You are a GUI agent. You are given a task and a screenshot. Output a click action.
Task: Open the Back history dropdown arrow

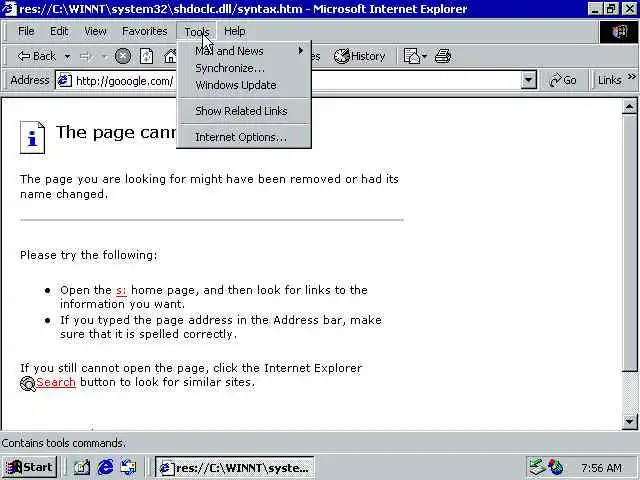pyautogui.click(x=67, y=56)
